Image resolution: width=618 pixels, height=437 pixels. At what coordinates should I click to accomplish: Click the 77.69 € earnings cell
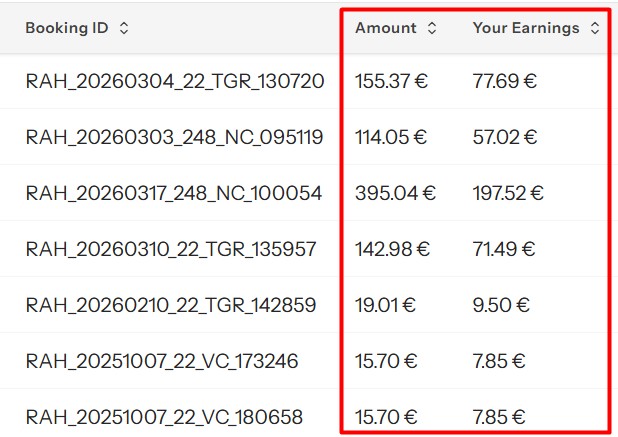[505, 81]
